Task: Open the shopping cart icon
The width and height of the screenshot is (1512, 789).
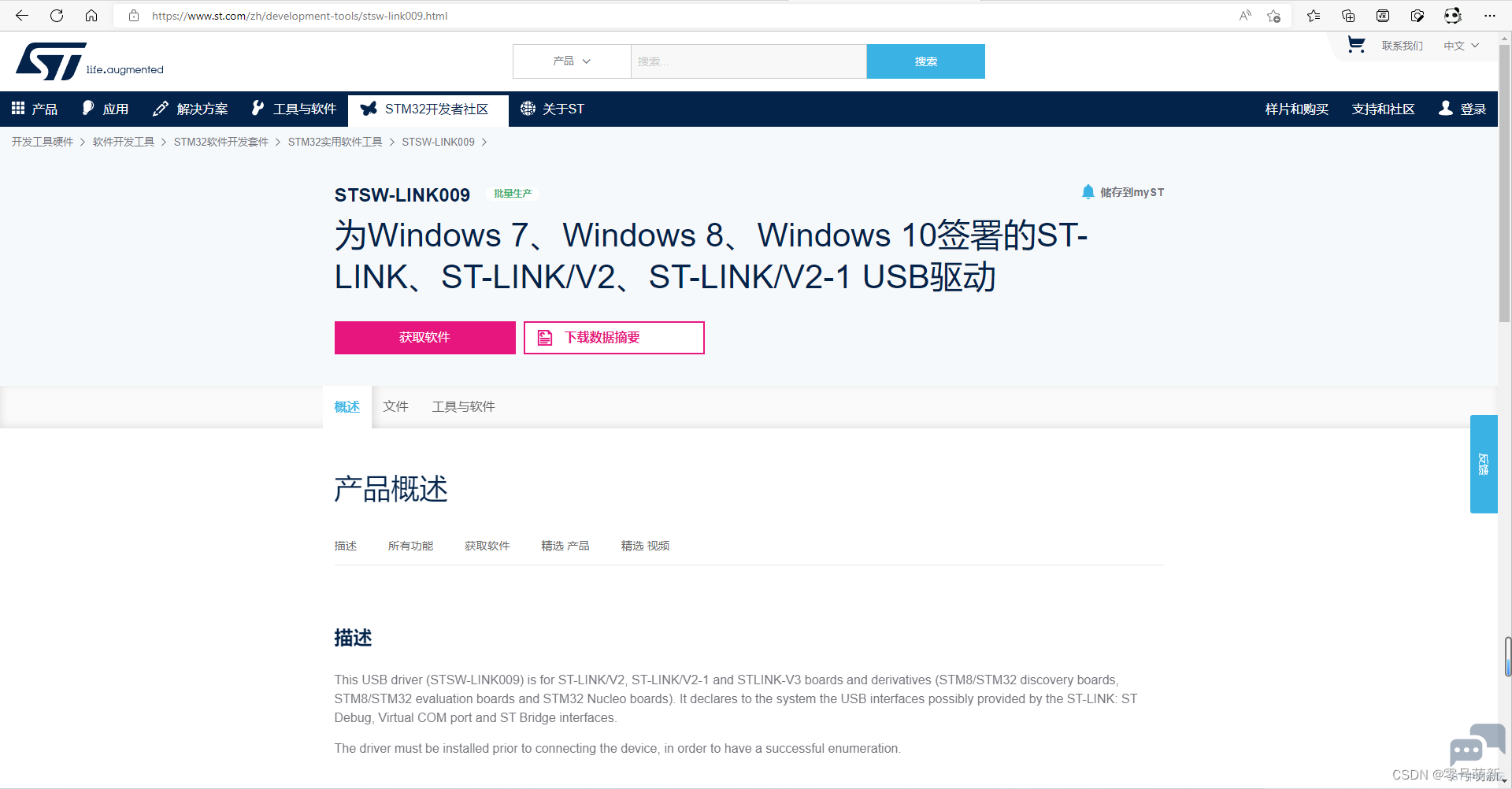Action: 1356,45
